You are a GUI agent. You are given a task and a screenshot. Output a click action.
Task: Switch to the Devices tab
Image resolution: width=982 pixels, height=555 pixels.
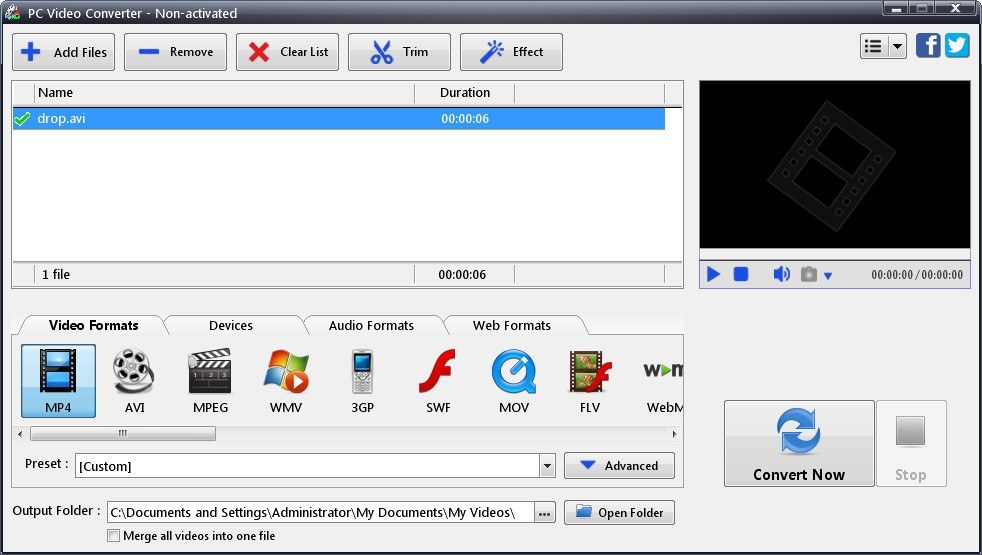230,325
